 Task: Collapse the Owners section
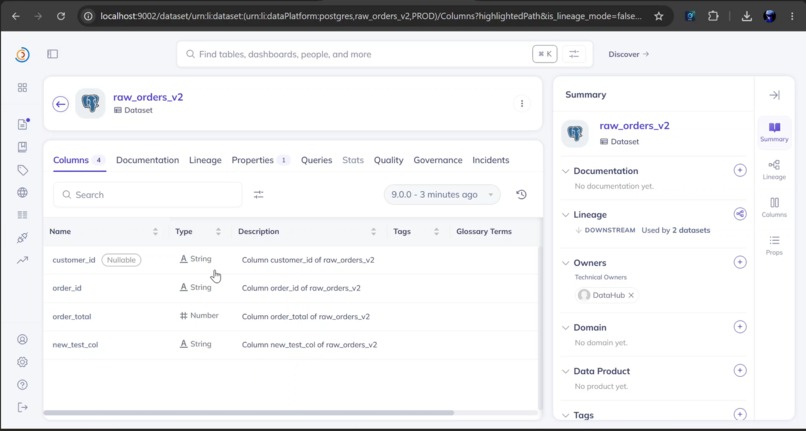(x=565, y=263)
